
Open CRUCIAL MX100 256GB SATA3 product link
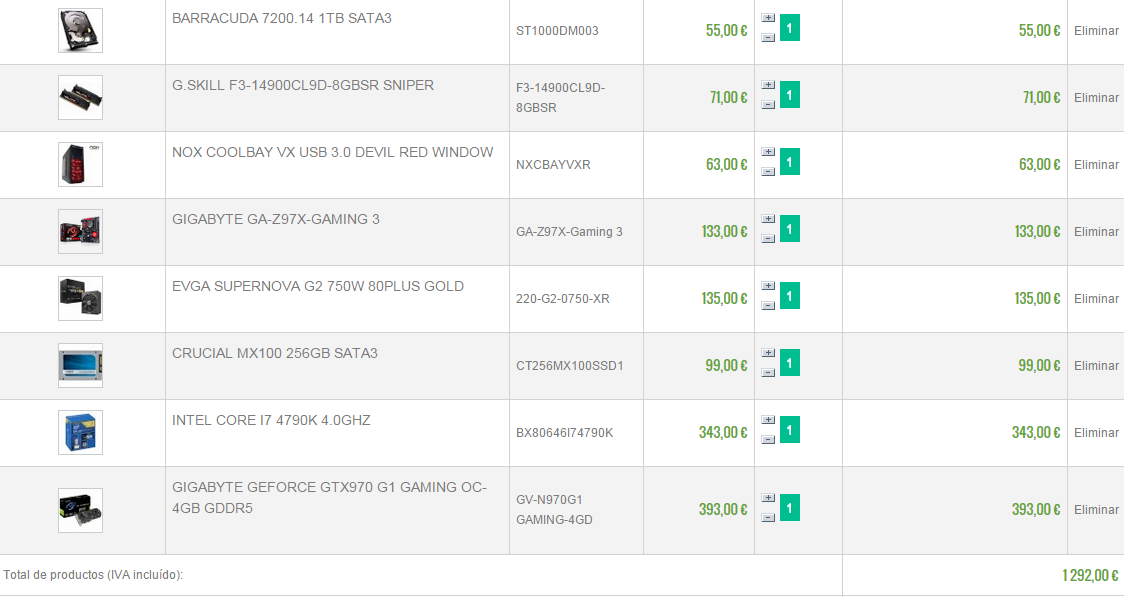[x=275, y=353]
